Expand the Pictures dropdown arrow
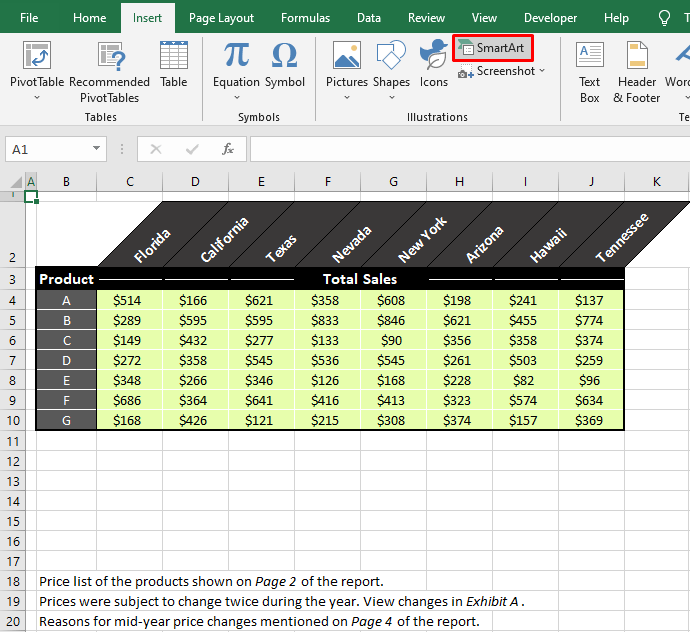Screen dimensions: 690x632 [x=347, y=98]
